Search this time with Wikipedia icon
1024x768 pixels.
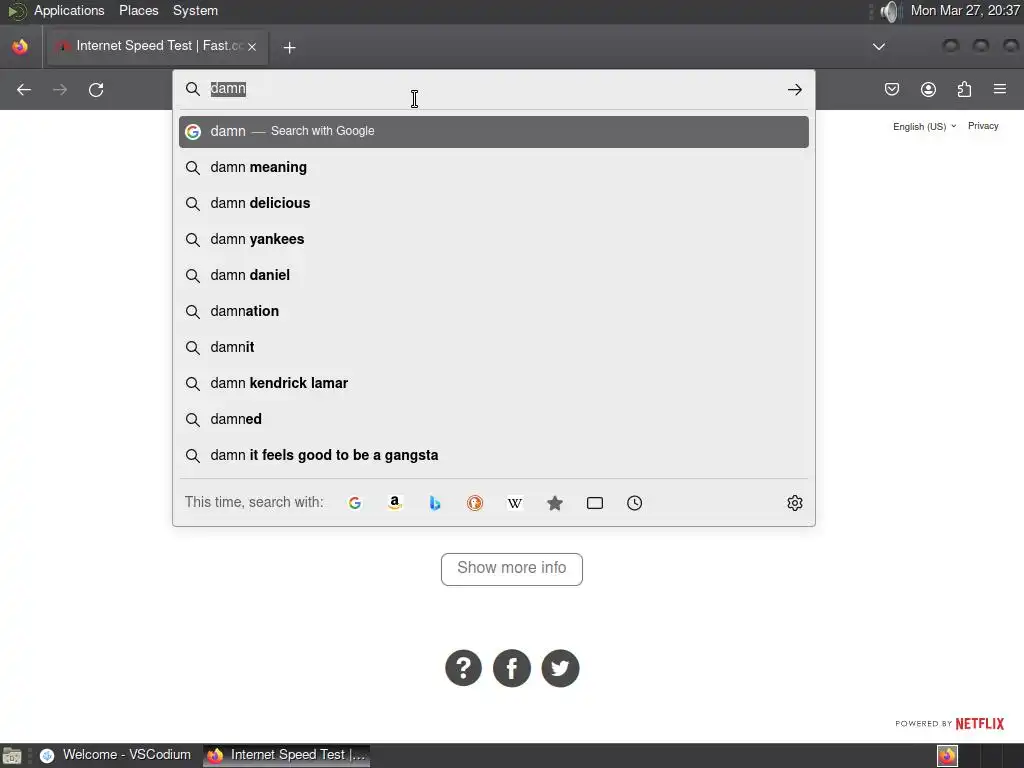(x=515, y=503)
